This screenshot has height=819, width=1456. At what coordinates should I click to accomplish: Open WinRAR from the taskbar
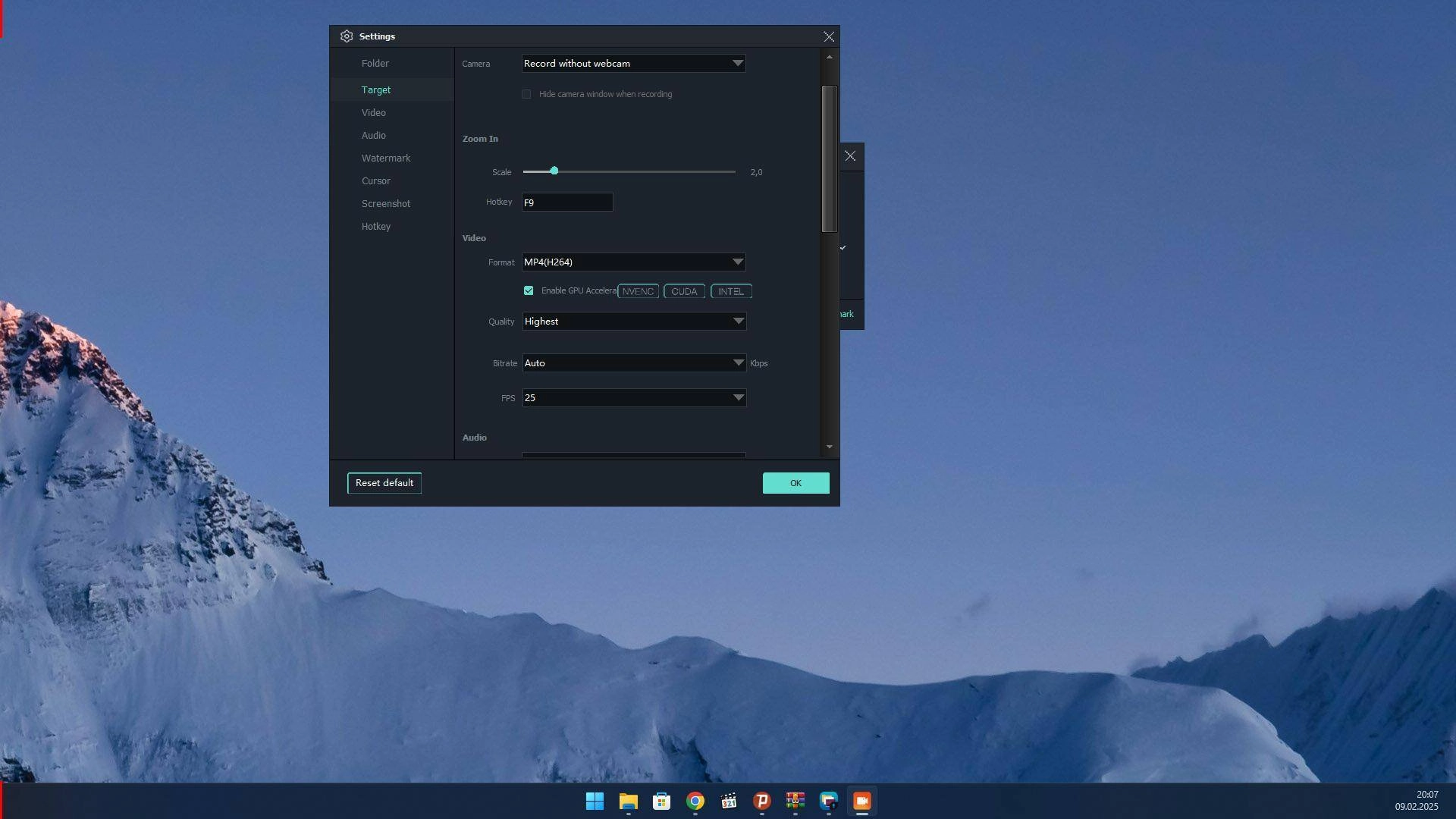(795, 801)
